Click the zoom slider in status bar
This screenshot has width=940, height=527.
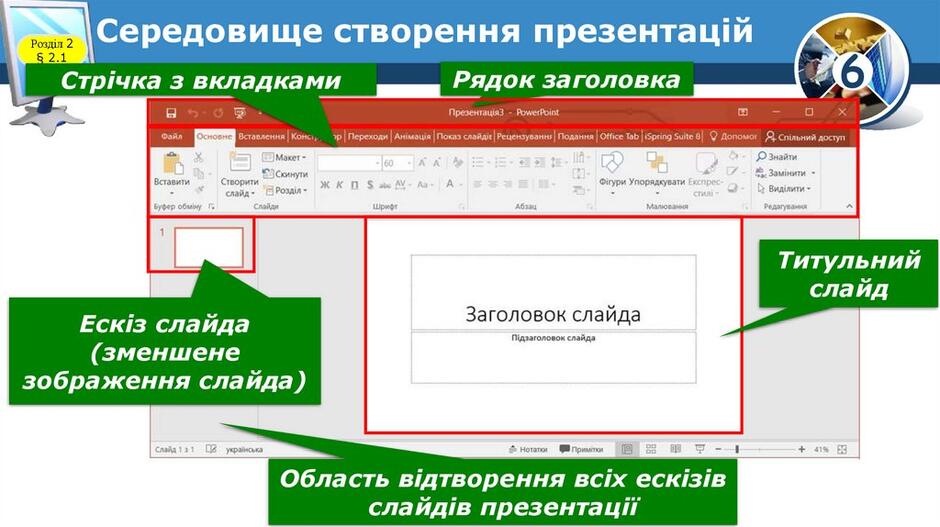coord(760,449)
